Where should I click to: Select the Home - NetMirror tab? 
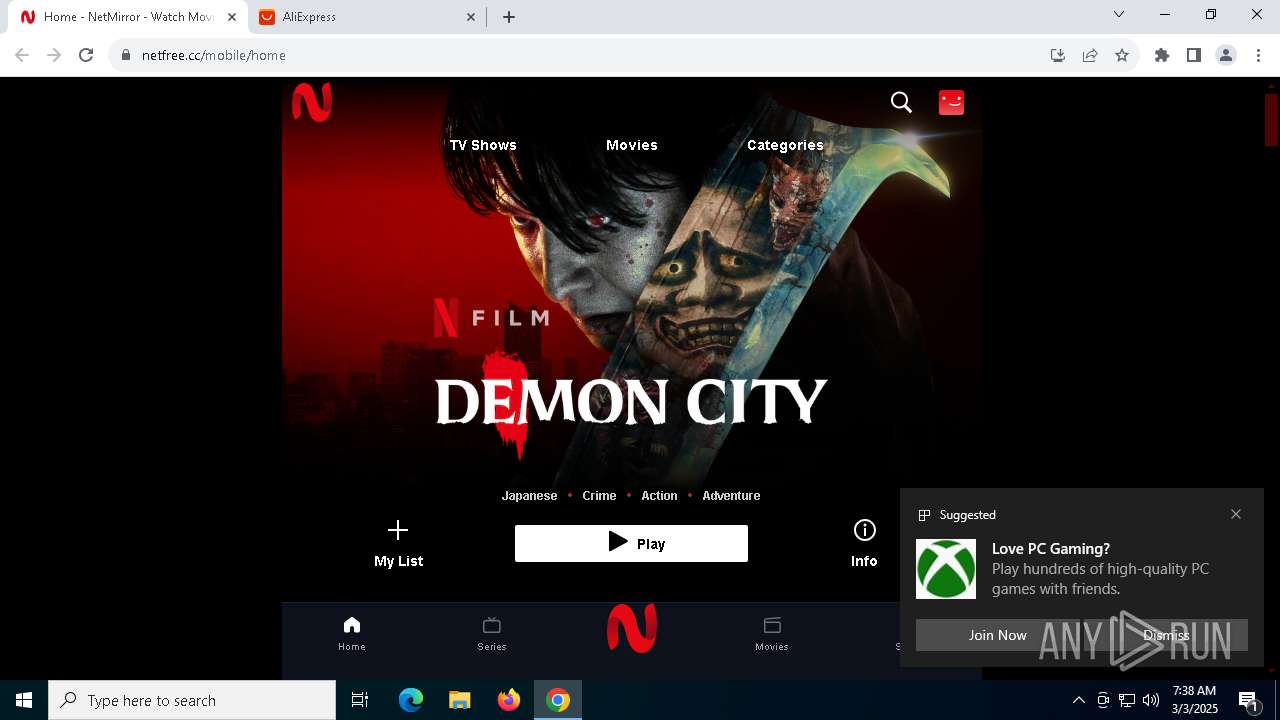pyautogui.click(x=128, y=17)
